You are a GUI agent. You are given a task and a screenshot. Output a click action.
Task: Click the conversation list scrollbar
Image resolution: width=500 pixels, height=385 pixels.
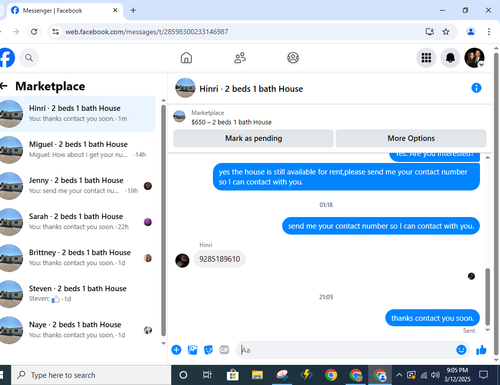coord(163,220)
